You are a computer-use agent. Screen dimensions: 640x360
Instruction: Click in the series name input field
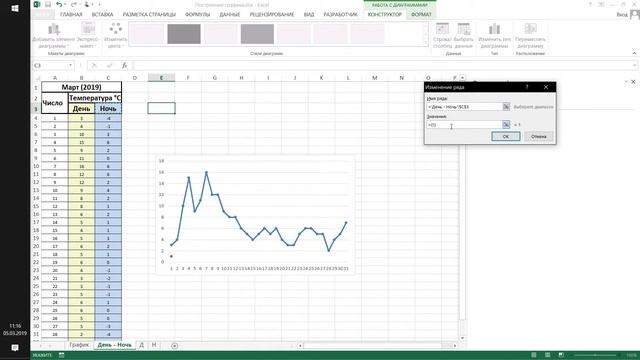(x=464, y=107)
